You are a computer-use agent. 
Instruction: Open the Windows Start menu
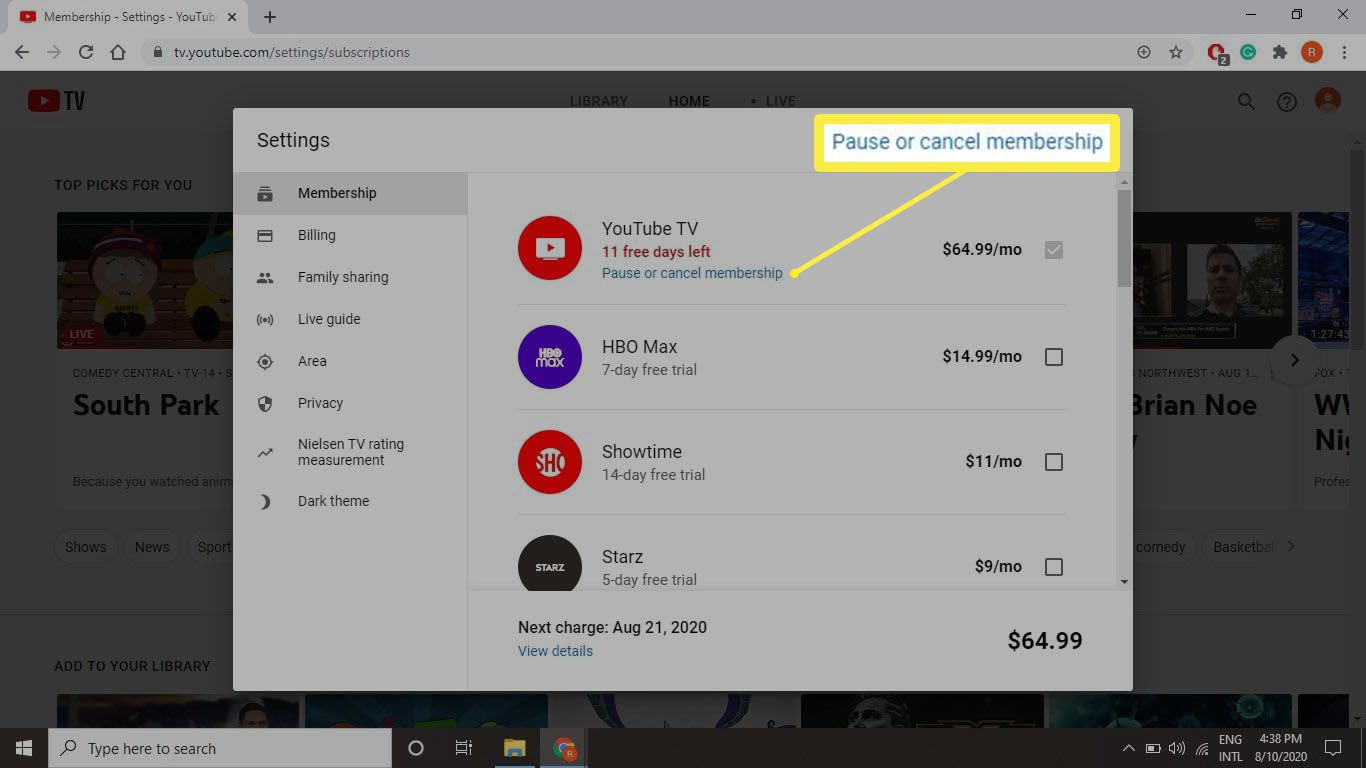pos(24,748)
